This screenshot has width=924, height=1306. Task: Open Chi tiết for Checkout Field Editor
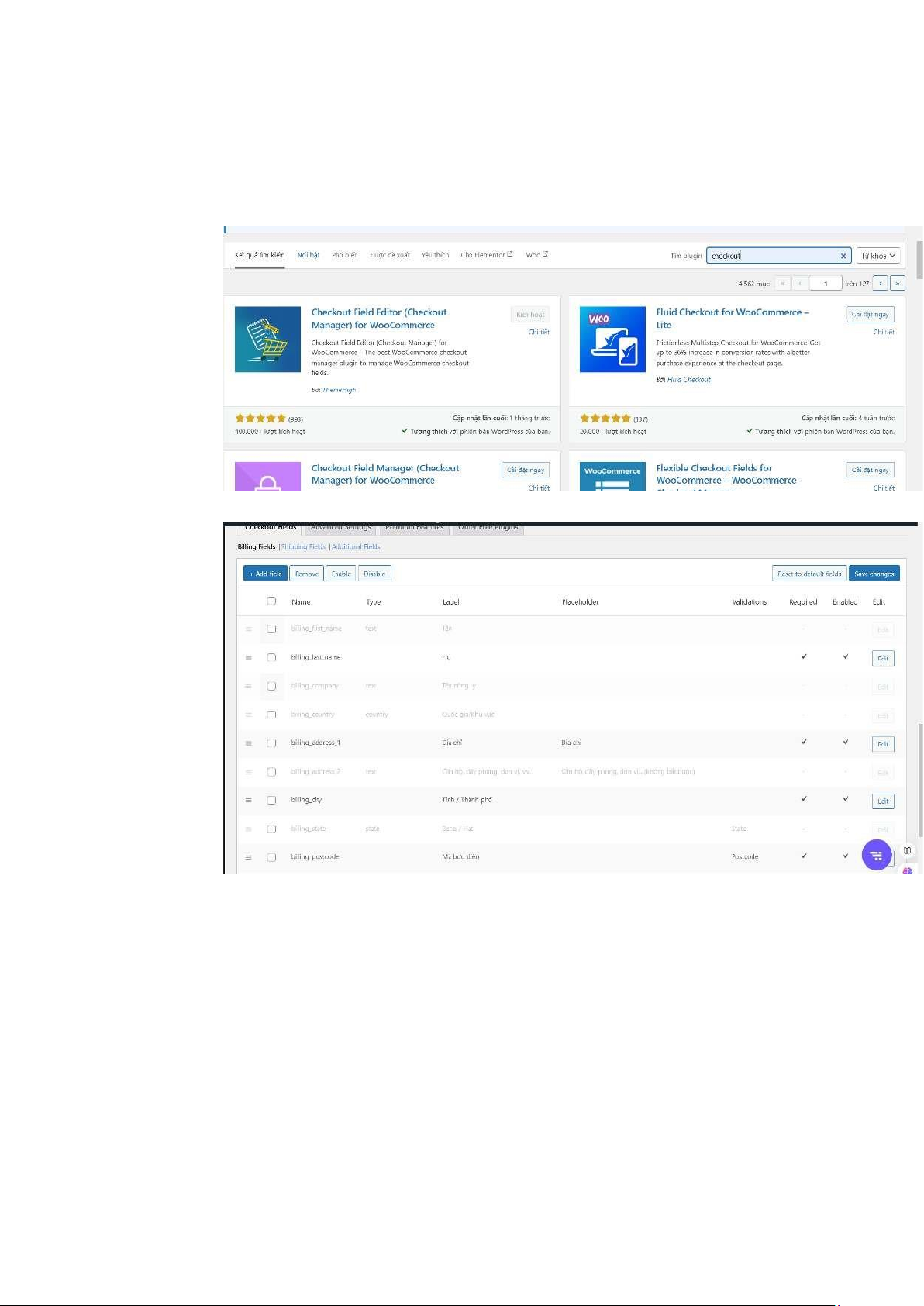coord(539,332)
